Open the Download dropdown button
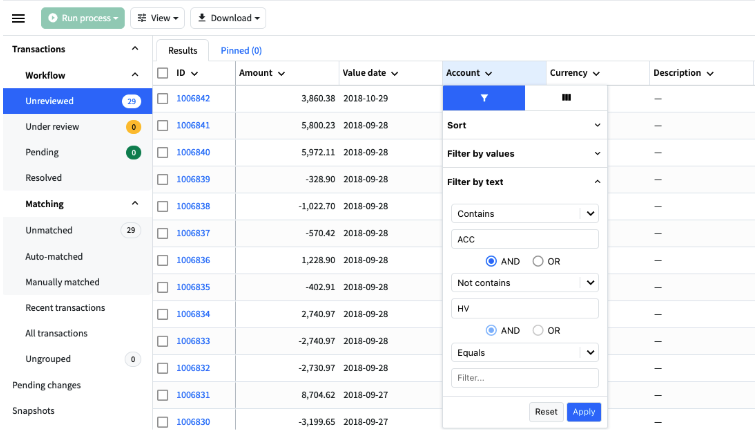 coord(228,18)
